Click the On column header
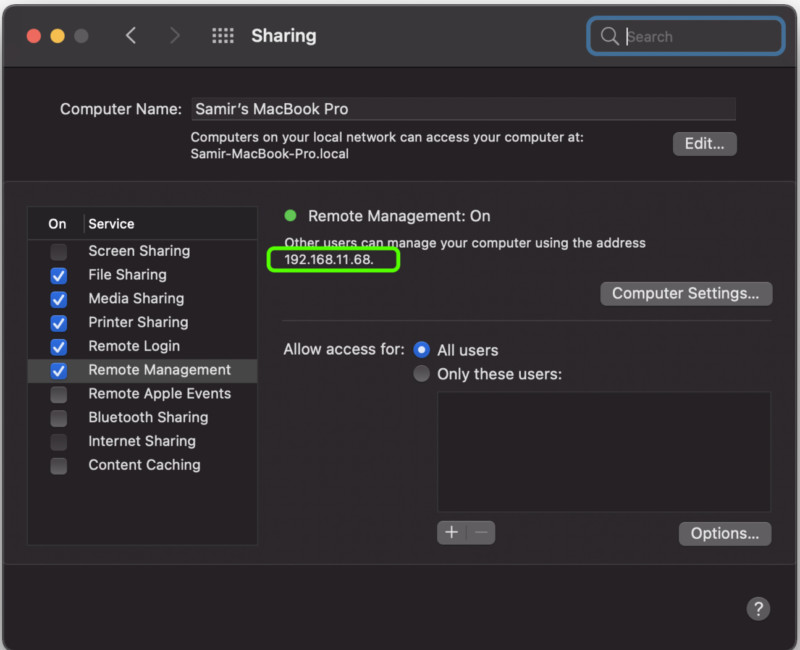This screenshot has height=650, width=800. (x=57, y=224)
